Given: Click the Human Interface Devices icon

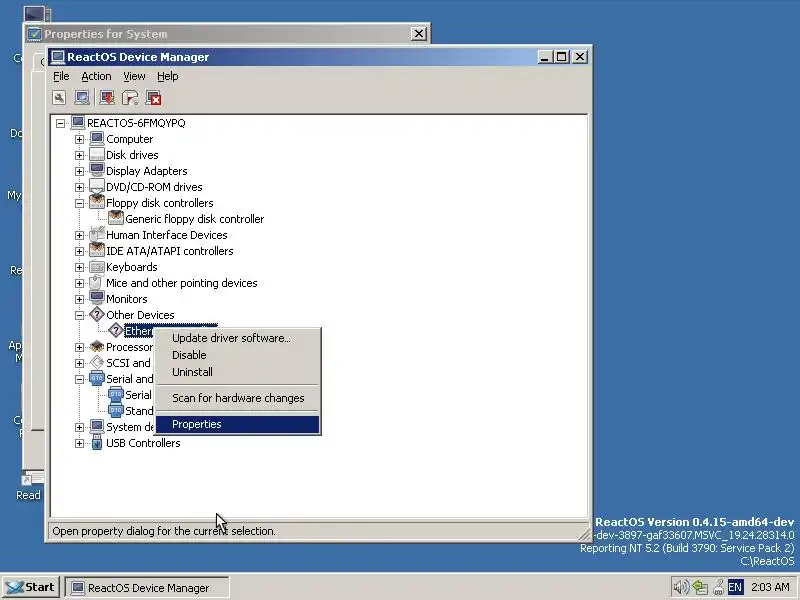Looking at the screenshot, I should [x=96, y=235].
